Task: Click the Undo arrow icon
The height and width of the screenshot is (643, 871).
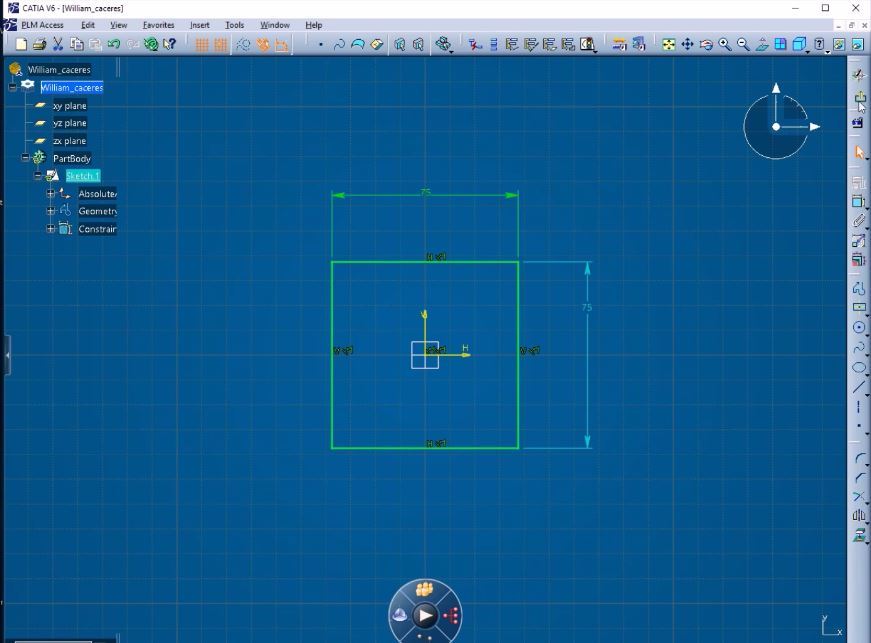Action: click(x=113, y=44)
